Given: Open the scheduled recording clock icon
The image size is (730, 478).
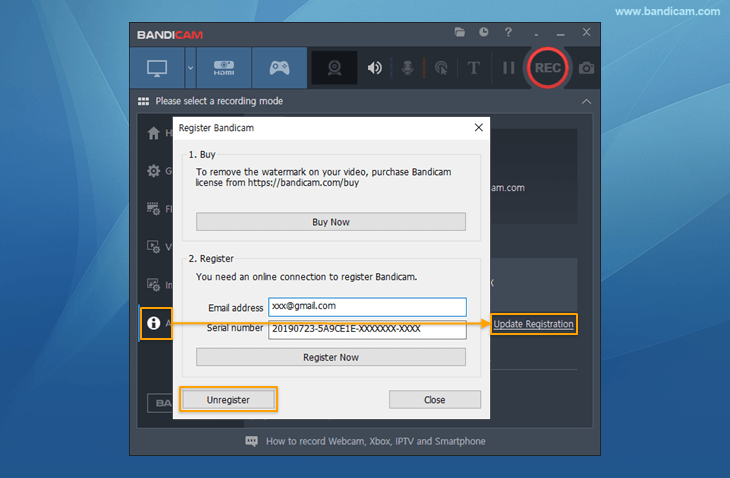Looking at the screenshot, I should [x=484, y=32].
